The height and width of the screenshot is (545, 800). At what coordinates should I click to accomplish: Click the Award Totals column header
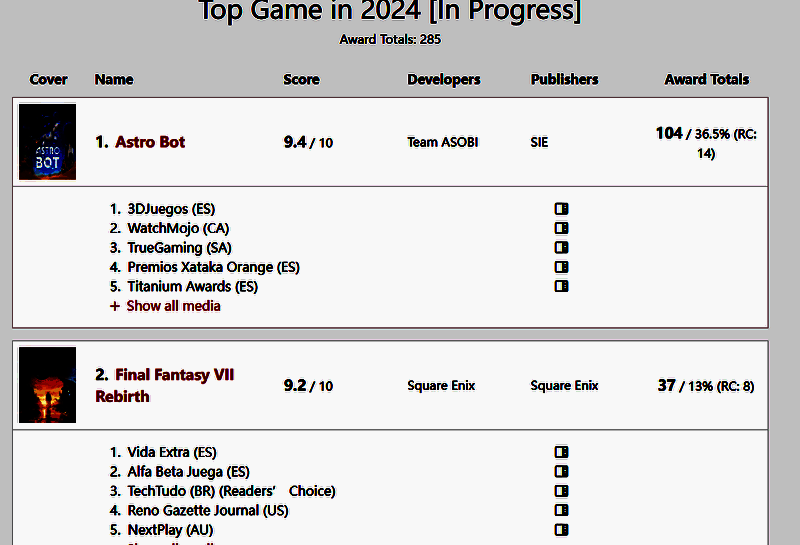(x=706, y=79)
